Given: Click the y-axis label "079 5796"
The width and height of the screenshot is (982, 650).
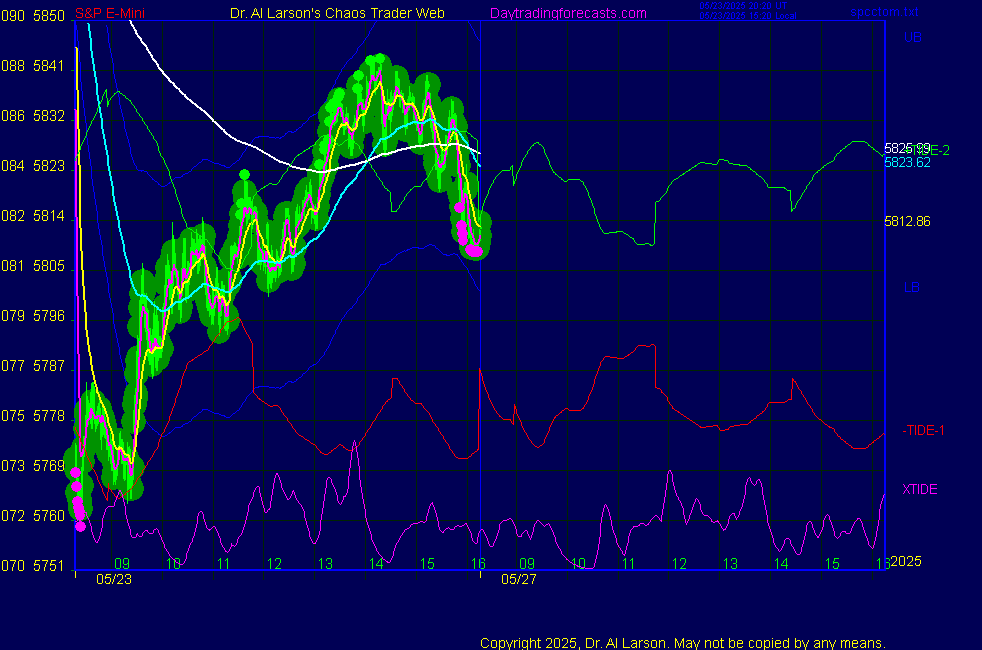Looking at the screenshot, I should pos(33,316).
